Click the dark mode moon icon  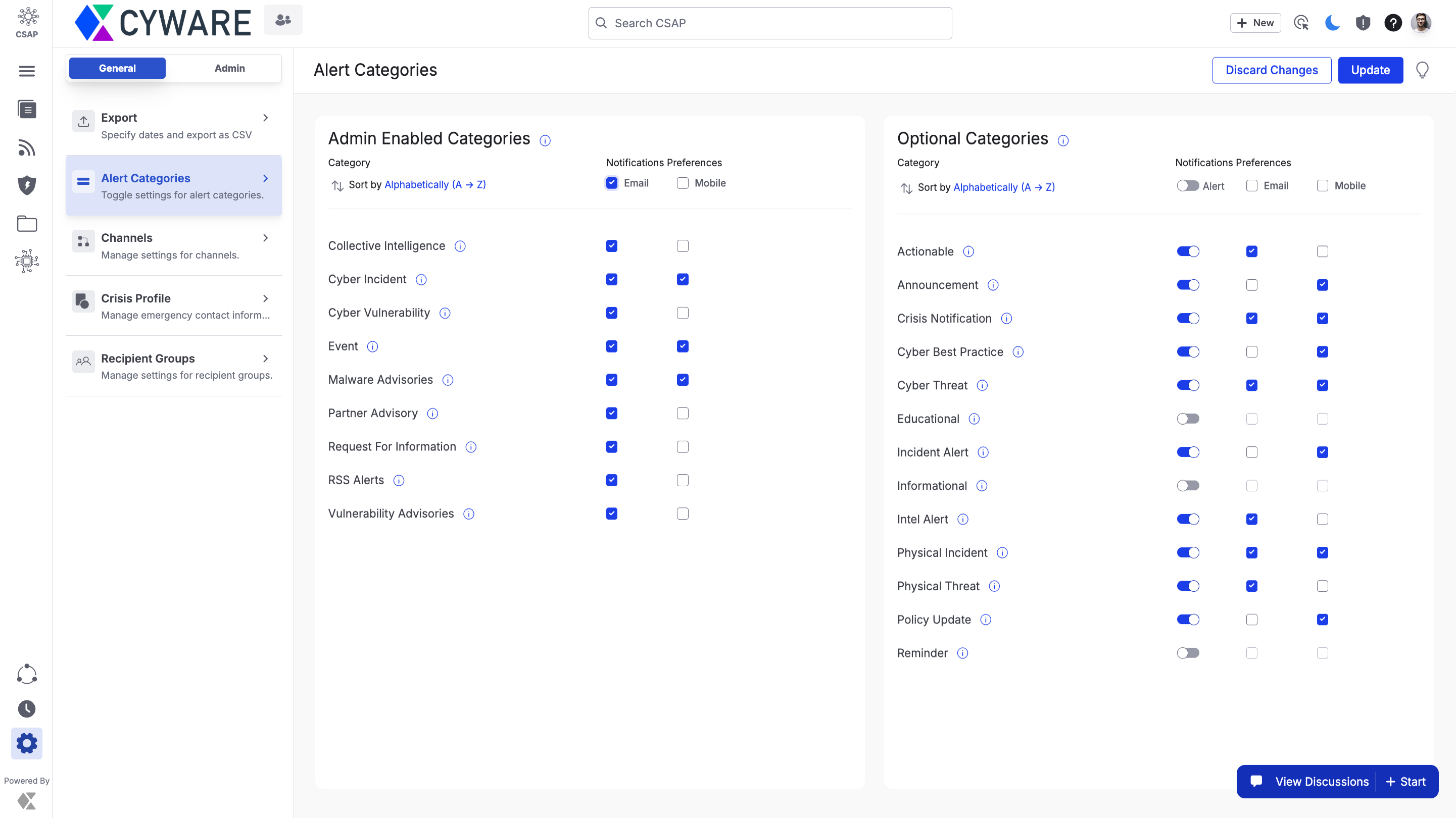tap(1332, 23)
